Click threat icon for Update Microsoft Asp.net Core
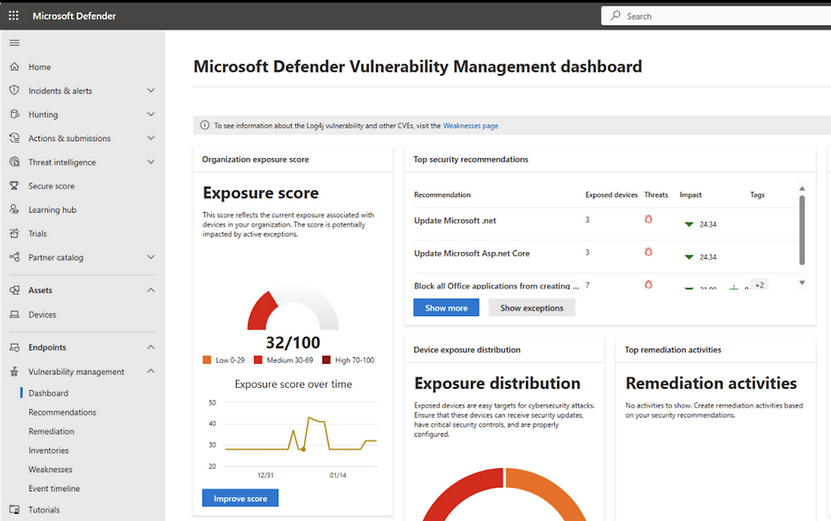The height and width of the screenshot is (521, 831). pos(648,252)
